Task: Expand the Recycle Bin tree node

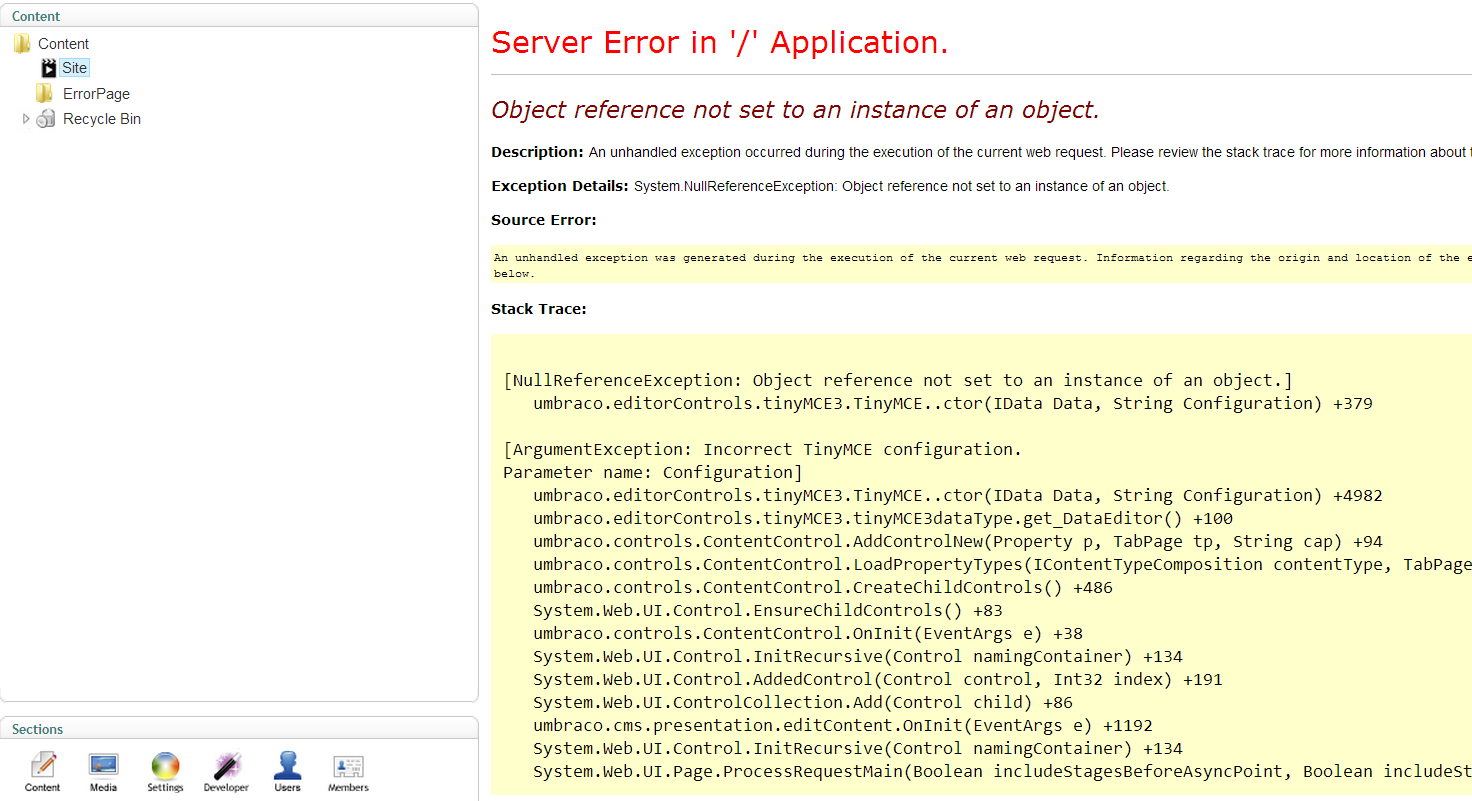Action: 26,119
